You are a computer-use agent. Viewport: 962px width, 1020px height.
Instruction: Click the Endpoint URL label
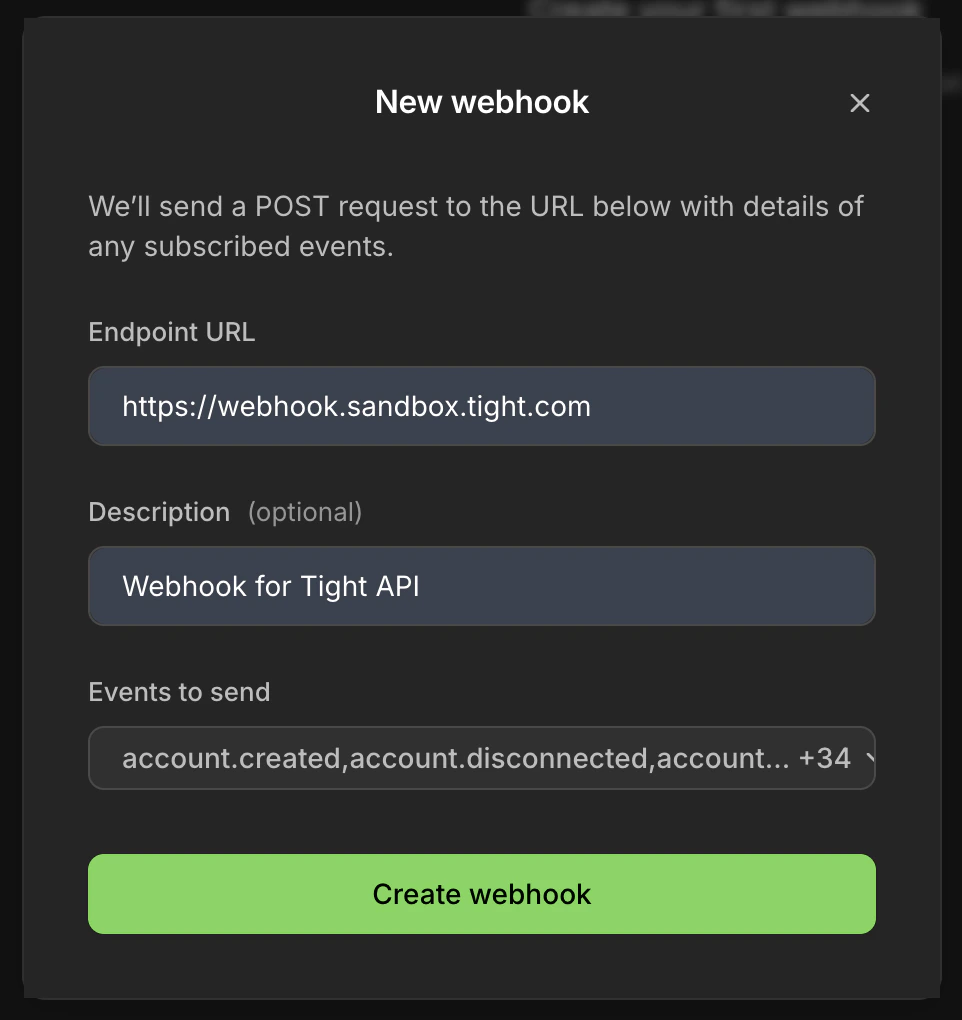[x=171, y=332]
